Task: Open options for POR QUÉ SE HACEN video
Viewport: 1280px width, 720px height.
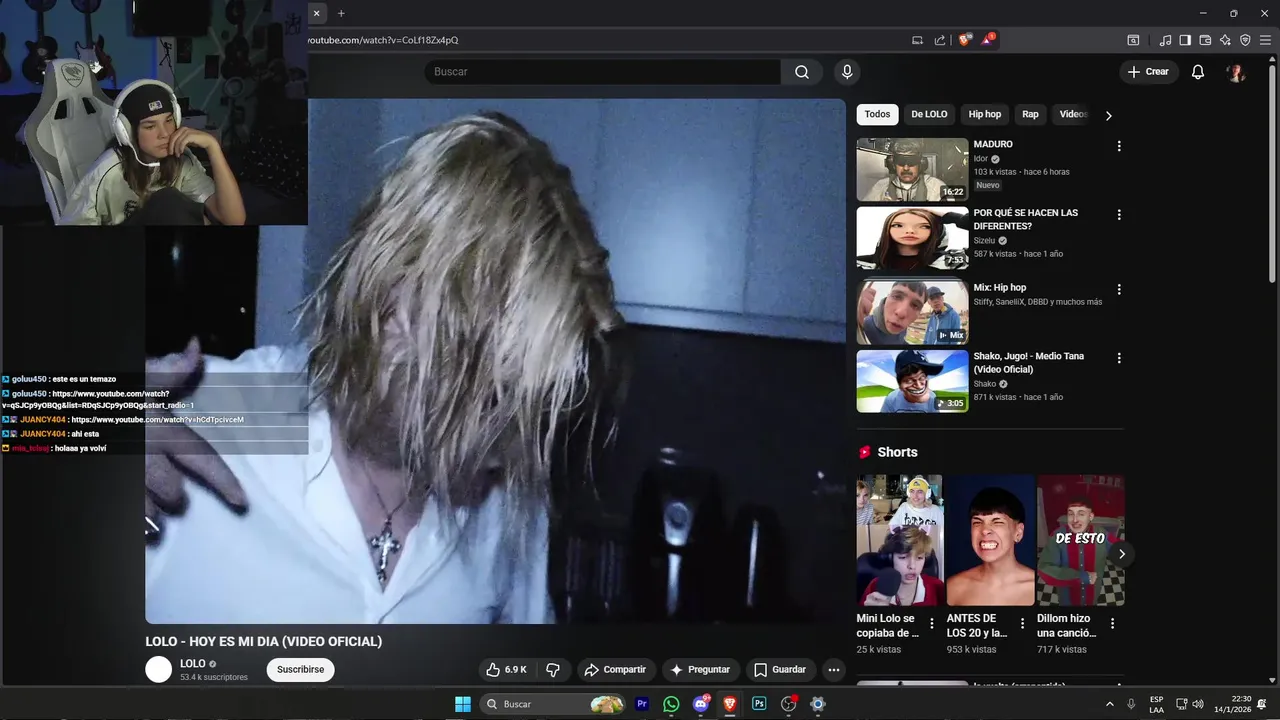Action: pos(1119,215)
